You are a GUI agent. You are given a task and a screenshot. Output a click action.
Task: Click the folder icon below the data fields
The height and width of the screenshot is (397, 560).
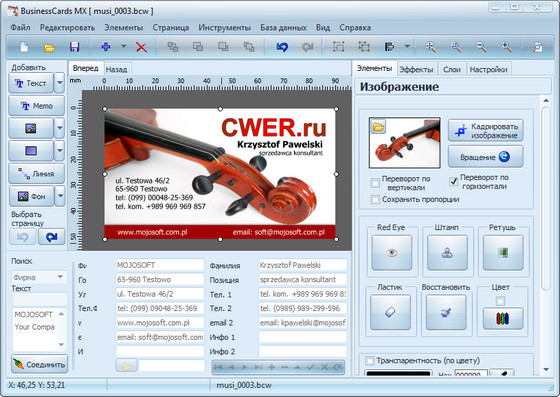tap(126, 366)
